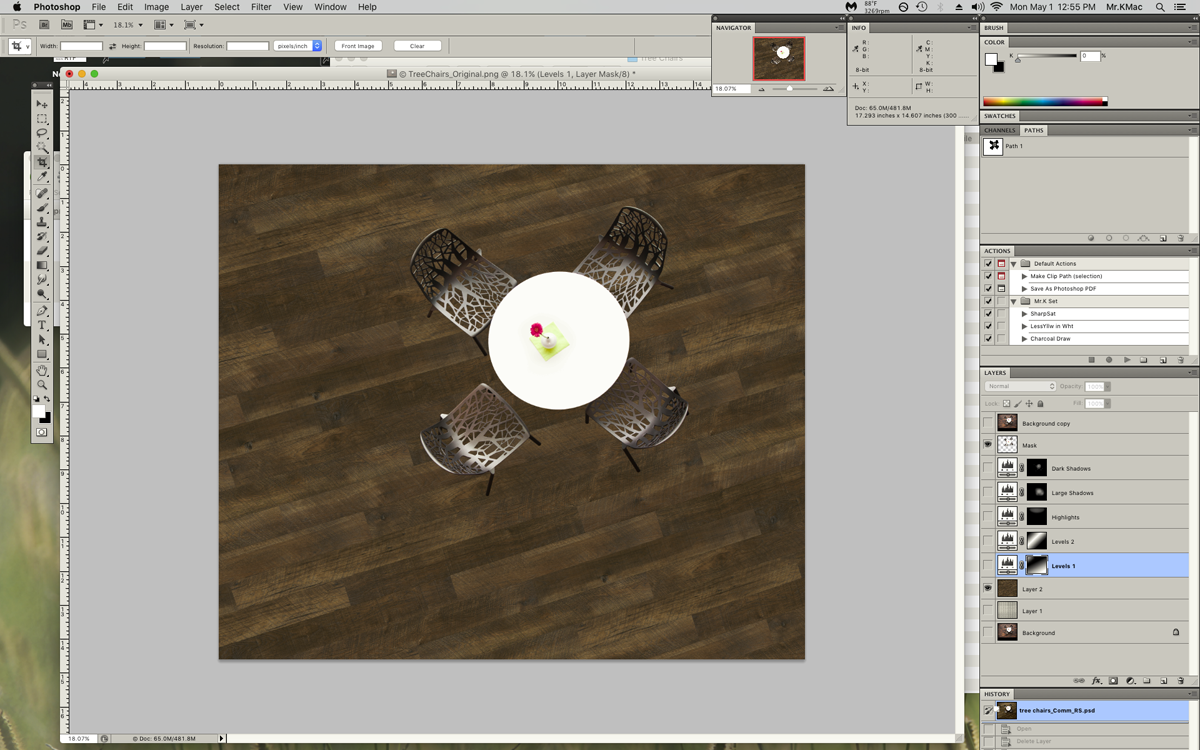Click the Navigator zoom slider
The height and width of the screenshot is (750, 1200).
click(790, 89)
